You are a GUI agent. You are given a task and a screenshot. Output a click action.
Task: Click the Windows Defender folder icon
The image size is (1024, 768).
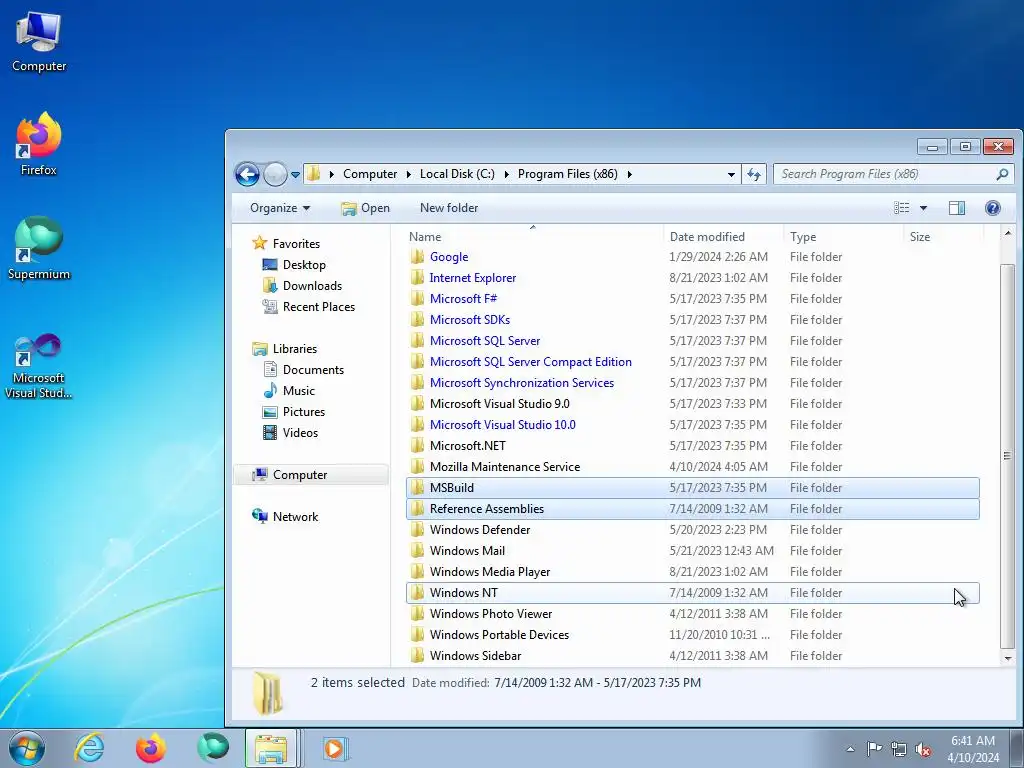(417, 529)
